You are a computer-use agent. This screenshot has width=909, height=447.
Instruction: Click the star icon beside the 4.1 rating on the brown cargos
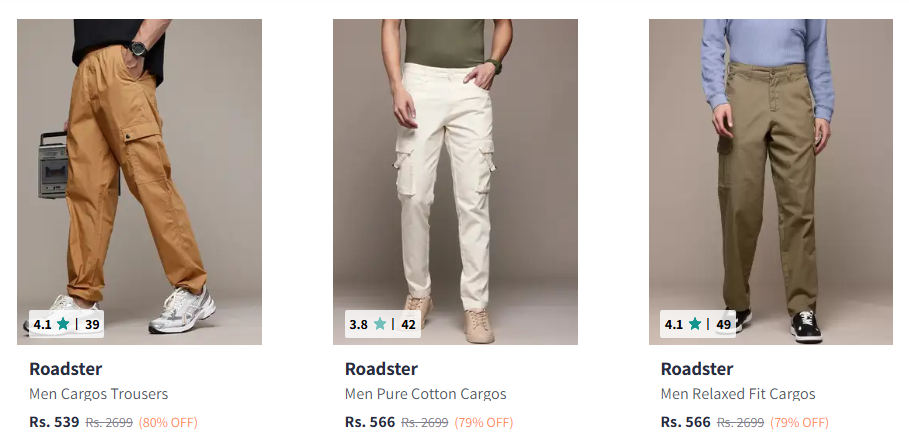[63, 324]
